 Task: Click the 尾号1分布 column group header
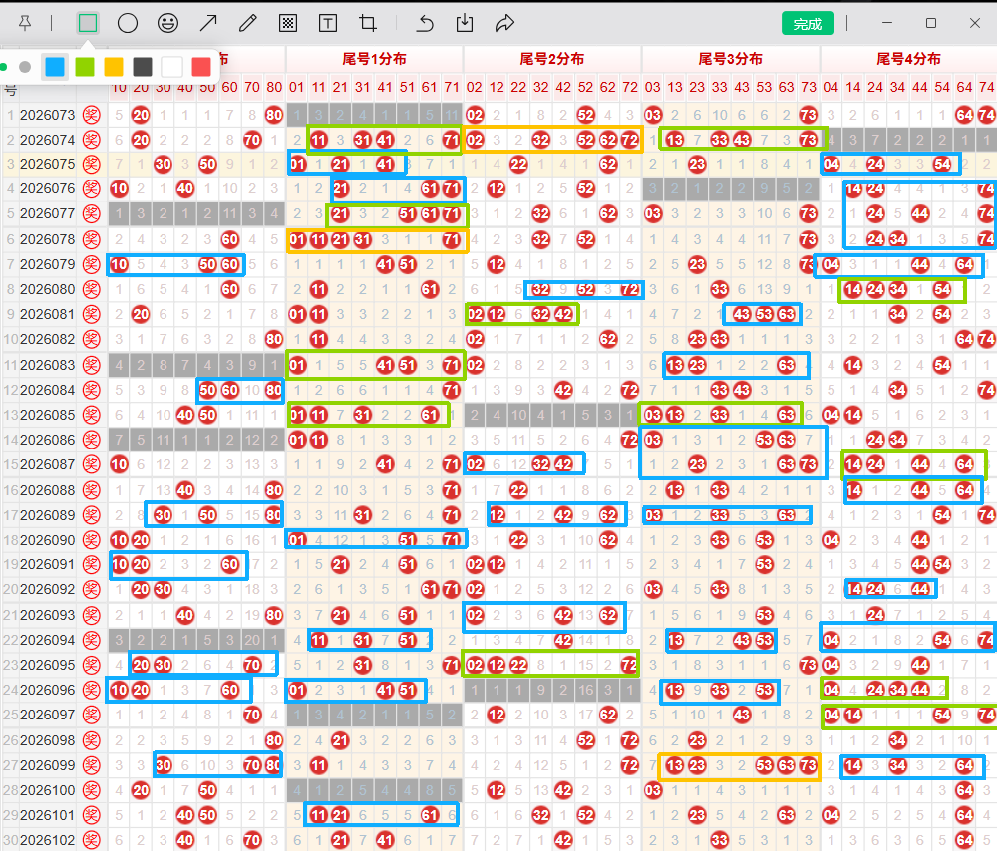click(375, 59)
